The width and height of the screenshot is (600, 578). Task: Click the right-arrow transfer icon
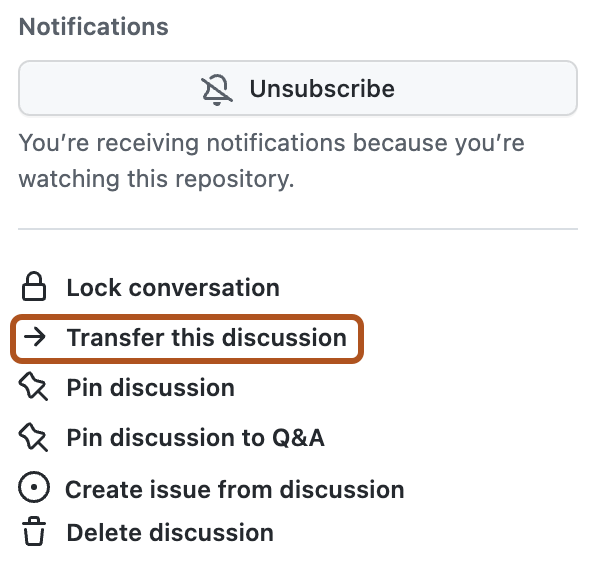(x=34, y=338)
